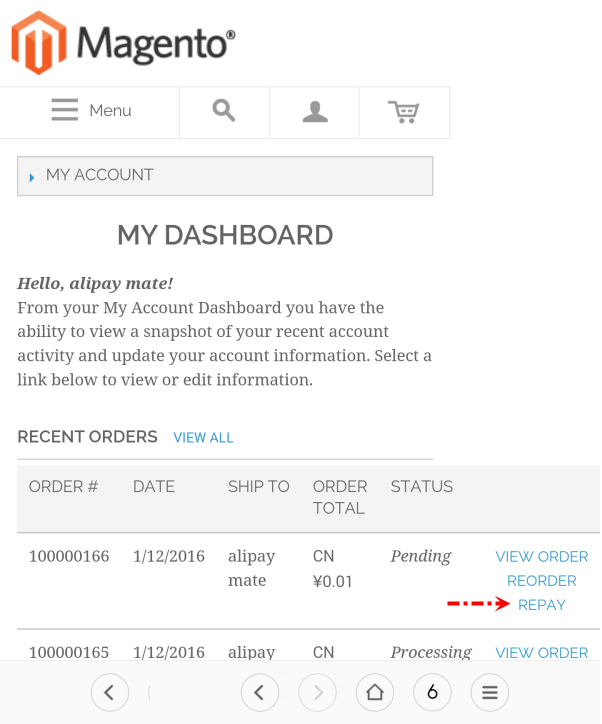Open the shopping cart icon
Viewport: 602px width, 724px height.
[404, 111]
